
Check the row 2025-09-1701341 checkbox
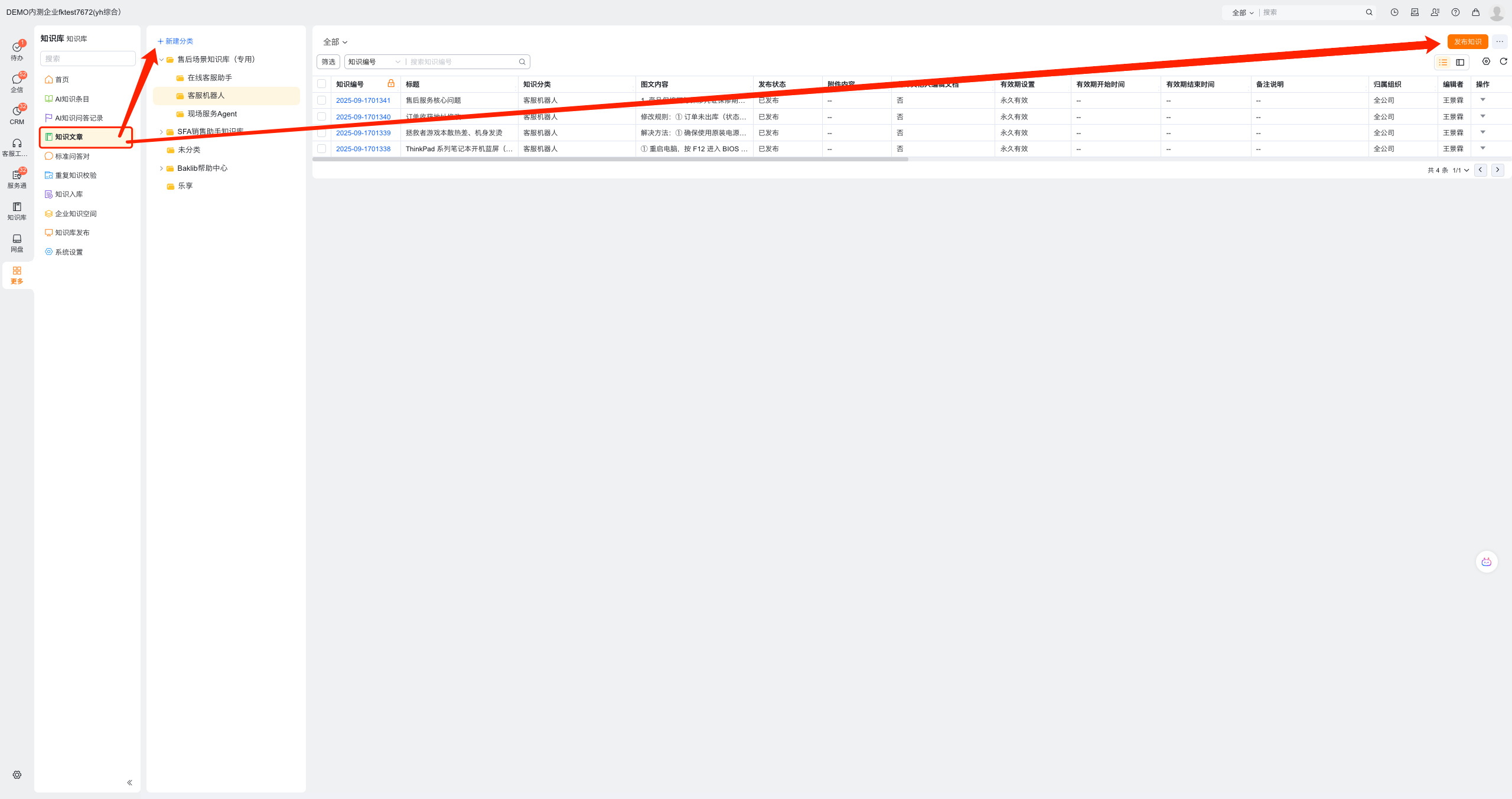pos(322,100)
